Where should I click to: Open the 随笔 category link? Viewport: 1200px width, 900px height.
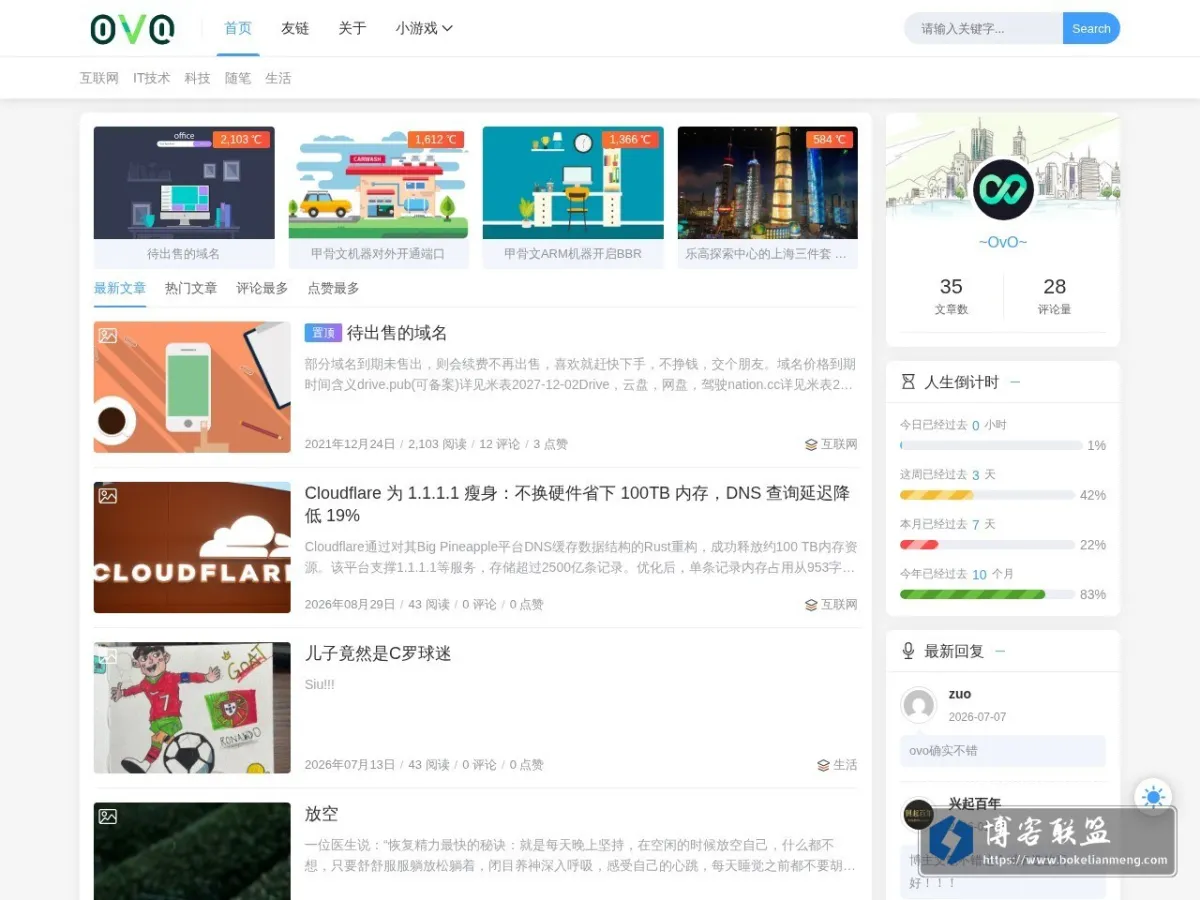pos(238,78)
